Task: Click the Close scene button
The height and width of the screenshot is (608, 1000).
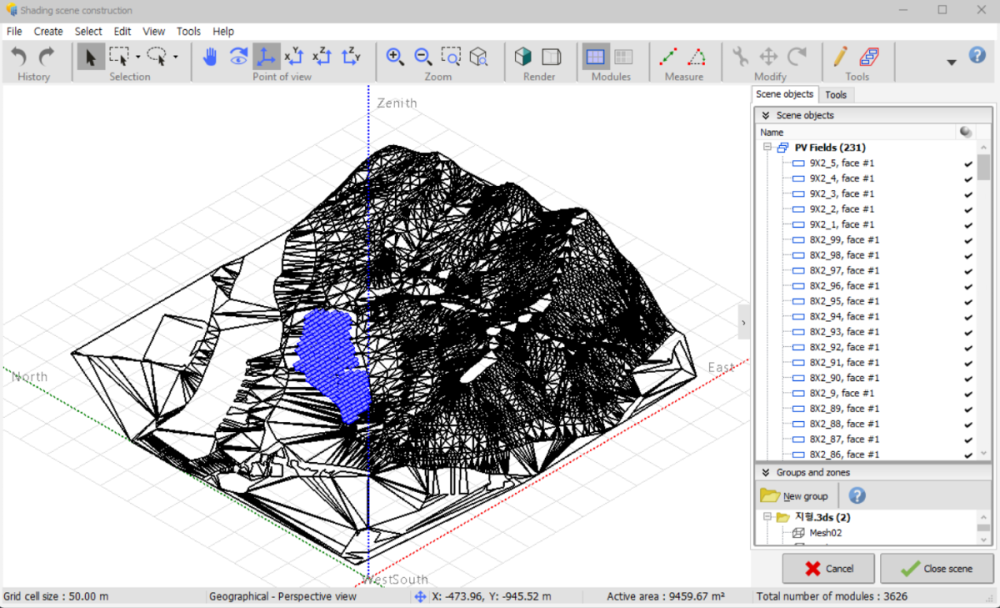Action: [x=936, y=568]
